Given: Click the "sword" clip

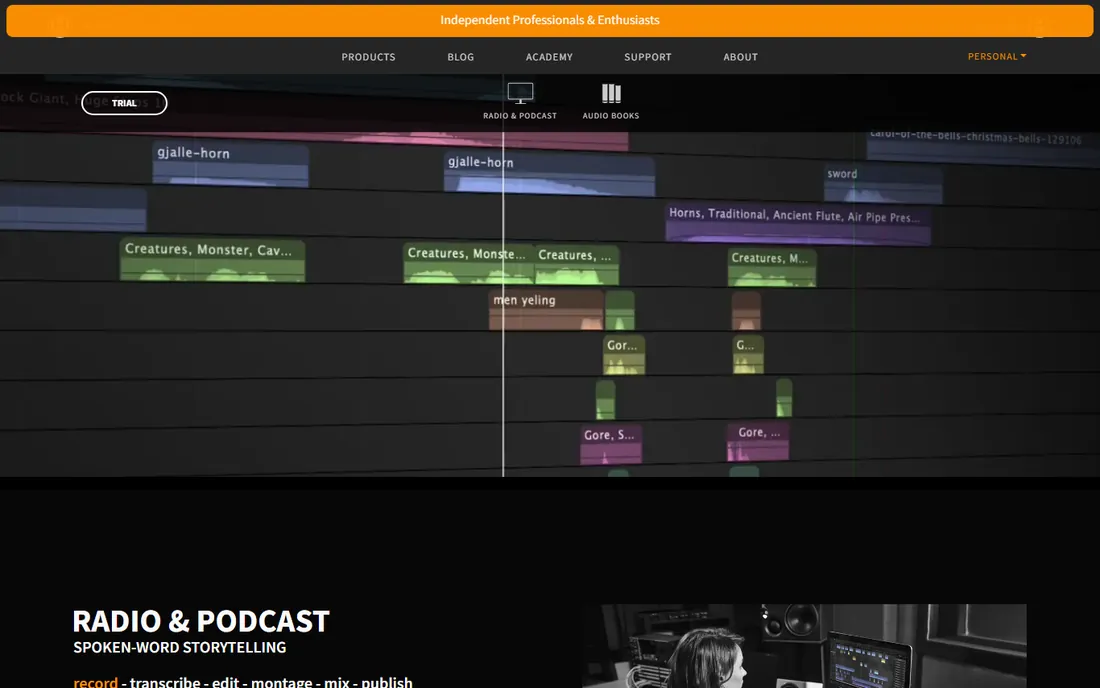Looking at the screenshot, I should point(883,184).
